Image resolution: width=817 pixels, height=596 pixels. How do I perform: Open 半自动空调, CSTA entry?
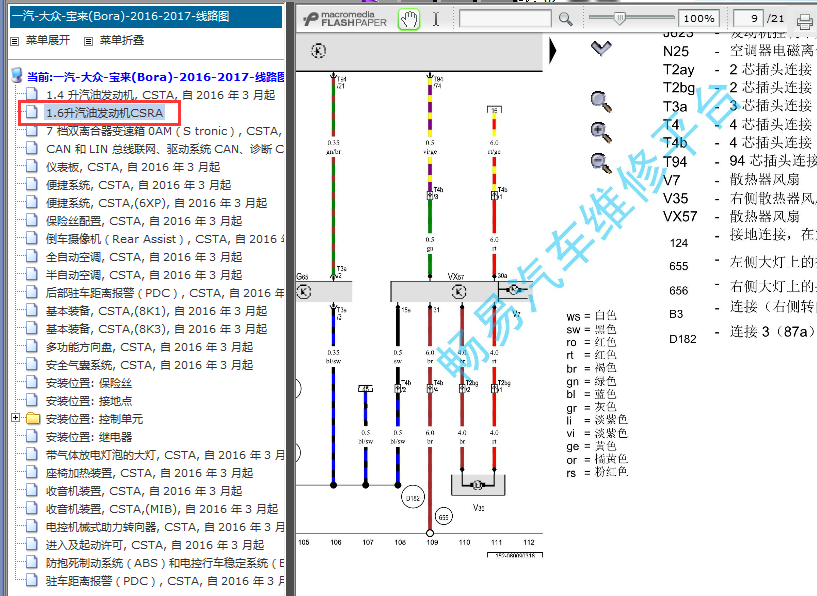144,275
